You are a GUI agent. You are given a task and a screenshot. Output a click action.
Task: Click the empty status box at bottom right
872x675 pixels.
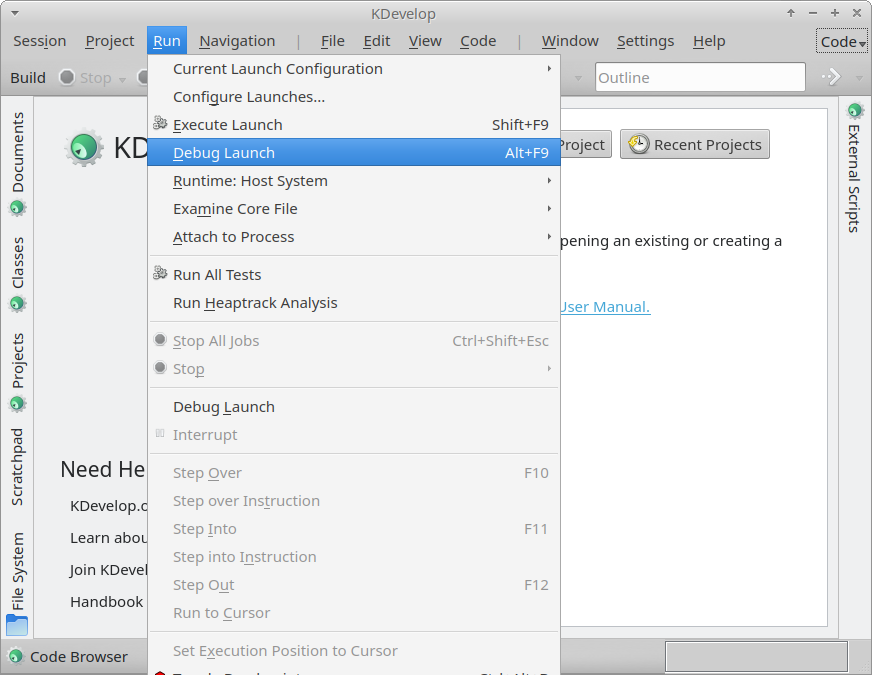[x=756, y=657]
